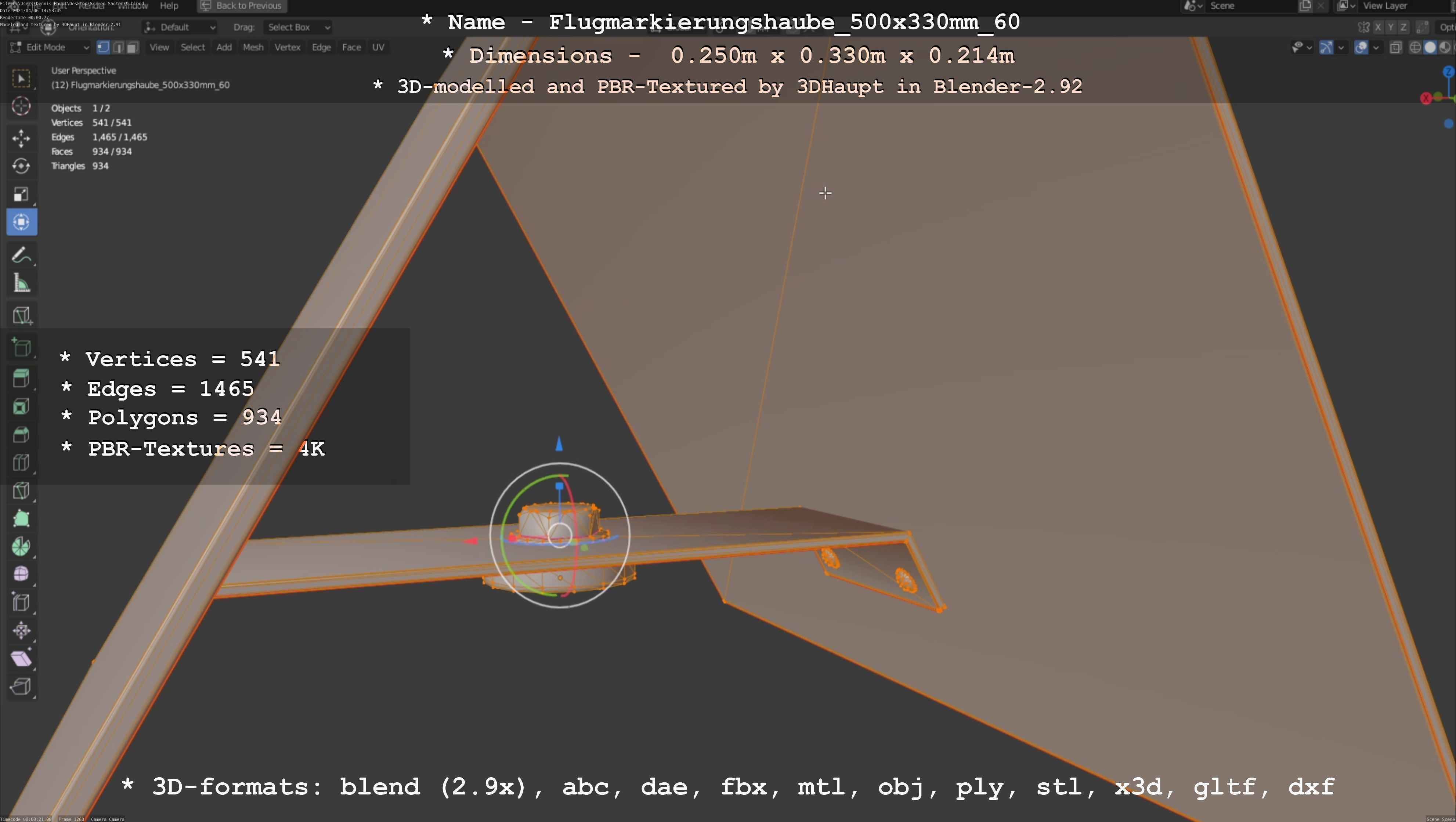Toggle viewport overlays display
This screenshot has height=822, width=1456.
pyautogui.click(x=1361, y=47)
